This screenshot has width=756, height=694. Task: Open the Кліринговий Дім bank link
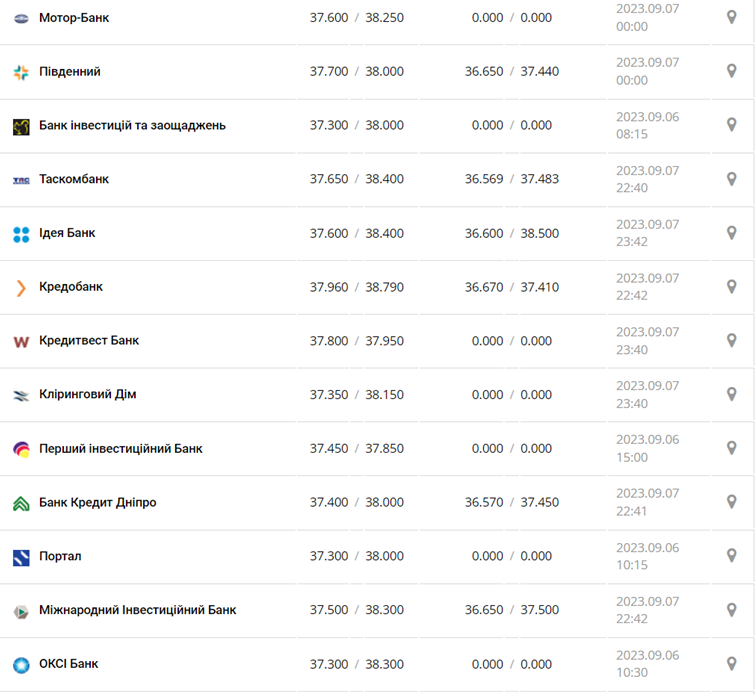[x=87, y=395]
